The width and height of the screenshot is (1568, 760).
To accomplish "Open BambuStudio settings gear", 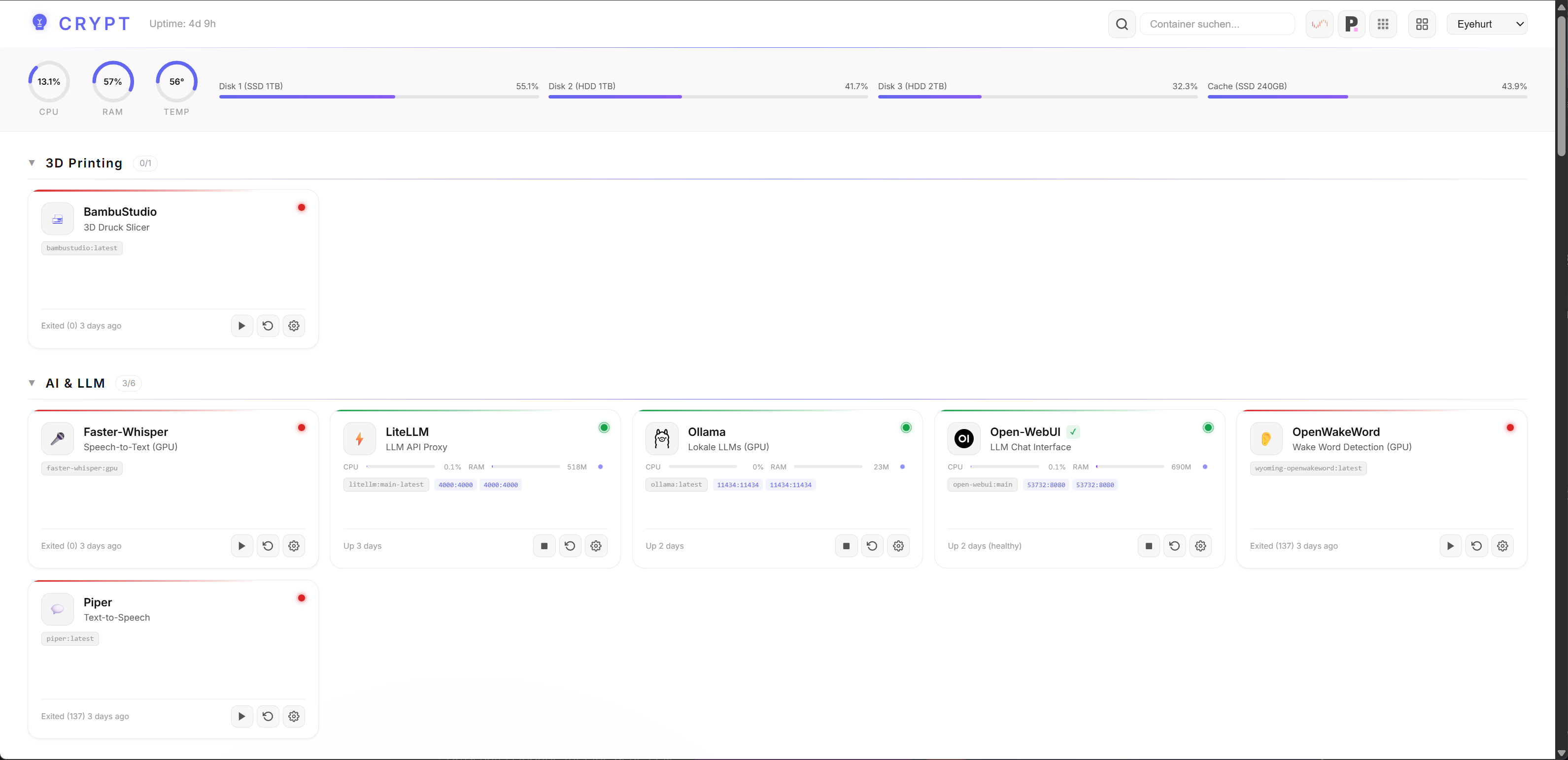I will coord(294,326).
